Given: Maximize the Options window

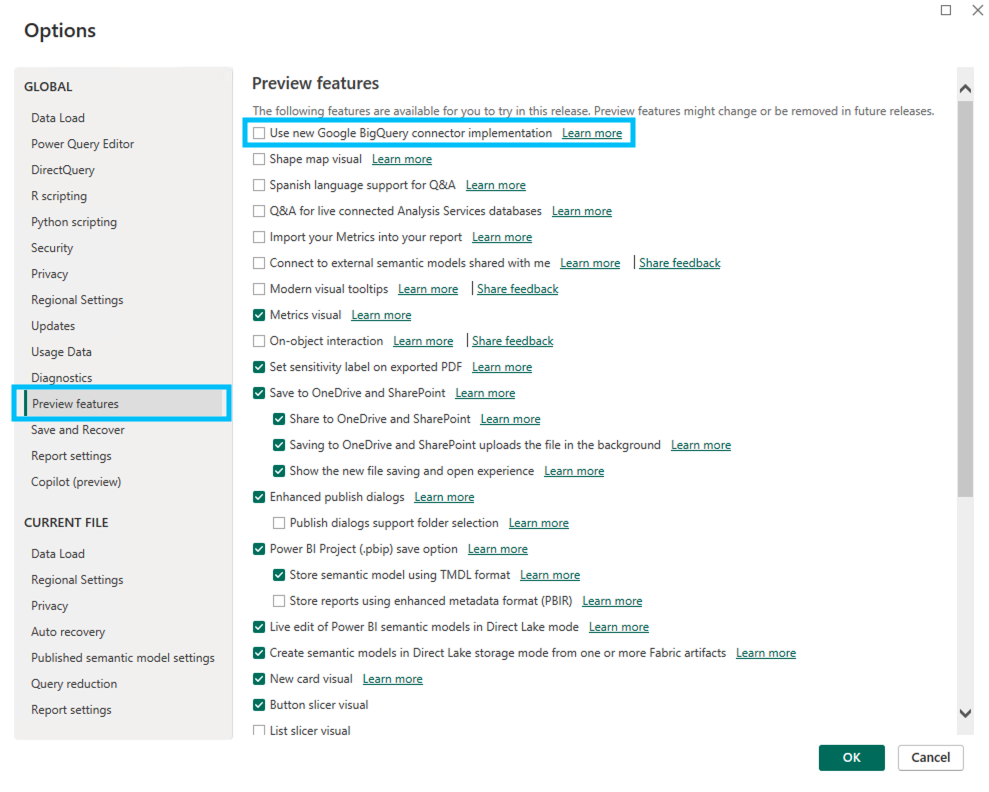Looking at the screenshot, I should [x=945, y=10].
